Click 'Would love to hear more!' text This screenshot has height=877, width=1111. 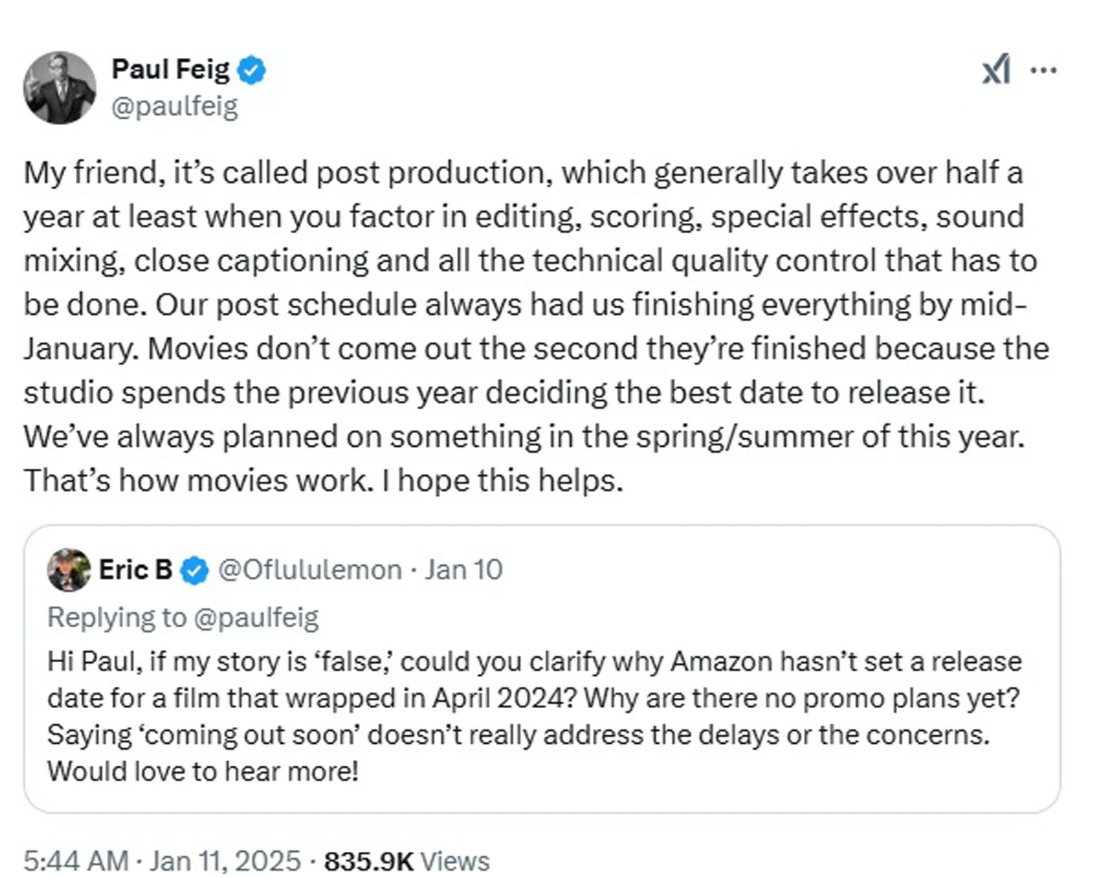tap(202, 772)
